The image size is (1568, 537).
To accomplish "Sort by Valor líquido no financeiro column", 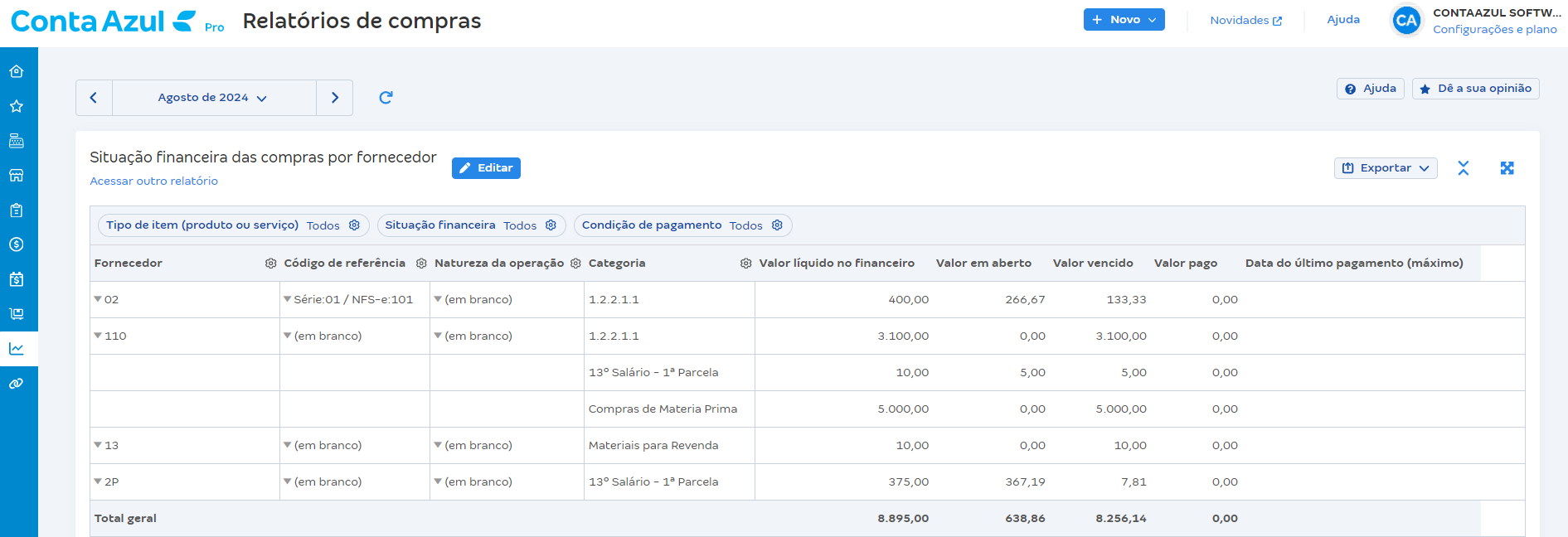I will click(x=837, y=264).
